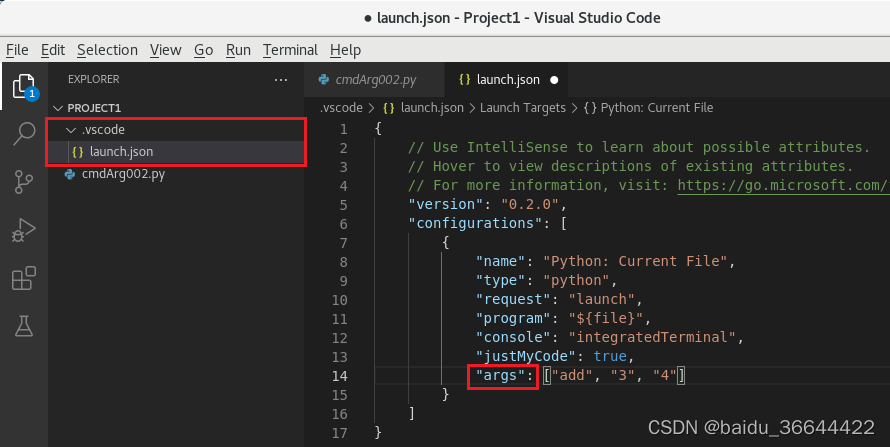Image resolution: width=890 pixels, height=447 pixels.
Task: Click the "args" key on line 14
Action: click(x=501, y=376)
